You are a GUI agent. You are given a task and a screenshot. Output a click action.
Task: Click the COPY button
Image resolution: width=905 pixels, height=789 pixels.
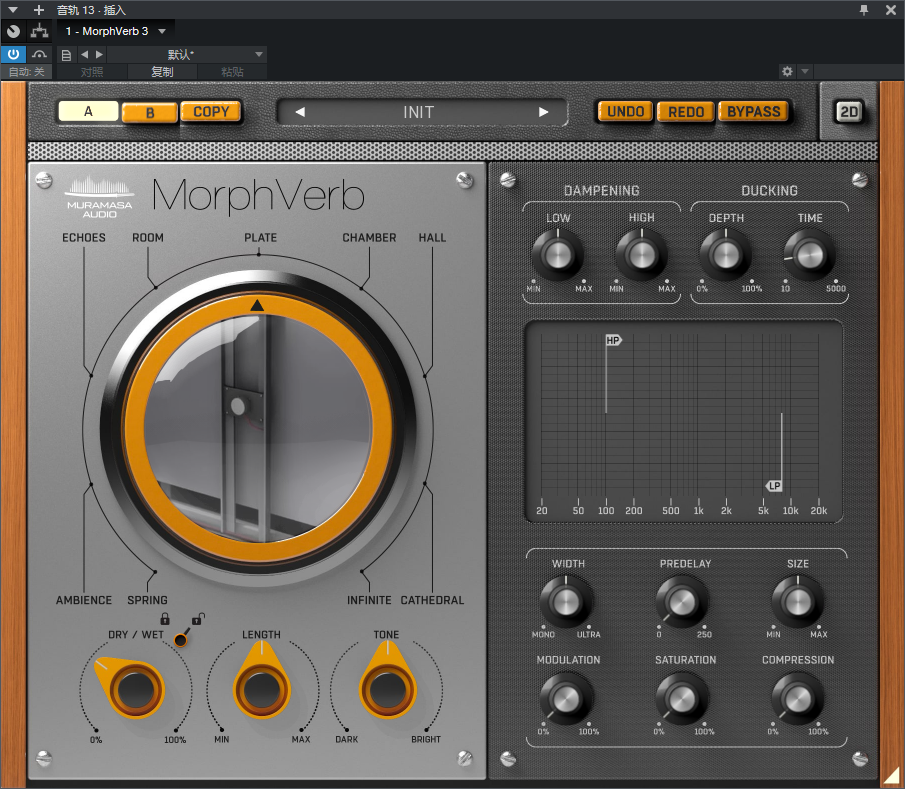(211, 111)
